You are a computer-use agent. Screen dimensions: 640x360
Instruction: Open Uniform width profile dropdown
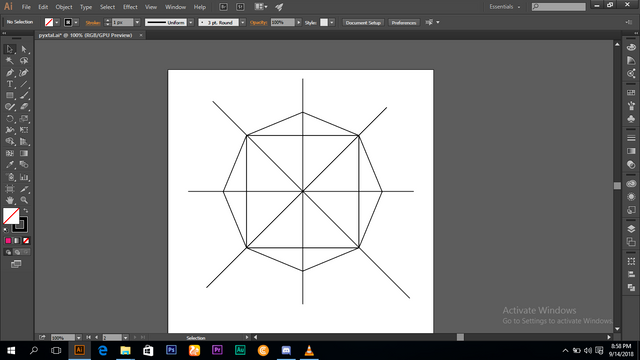pyautogui.click(x=191, y=22)
